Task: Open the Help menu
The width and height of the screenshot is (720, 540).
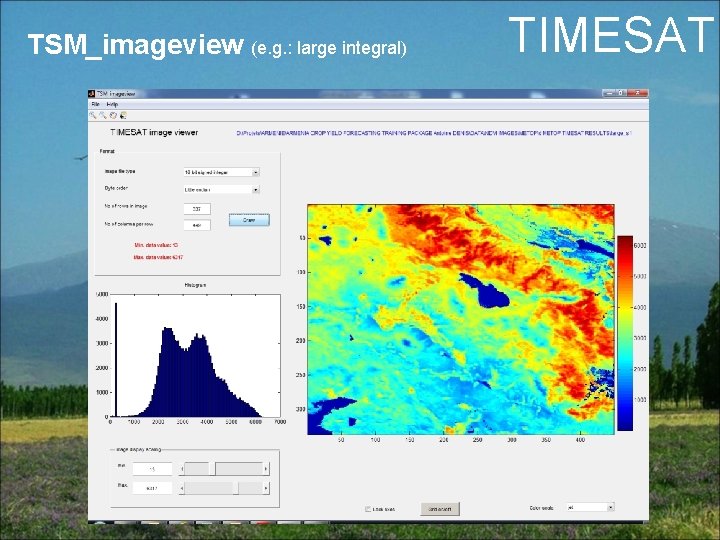Action: pyautogui.click(x=112, y=104)
